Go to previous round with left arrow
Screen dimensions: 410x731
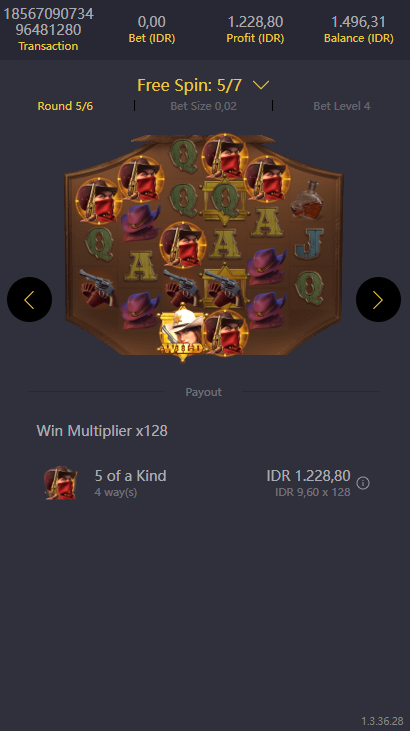(x=29, y=300)
